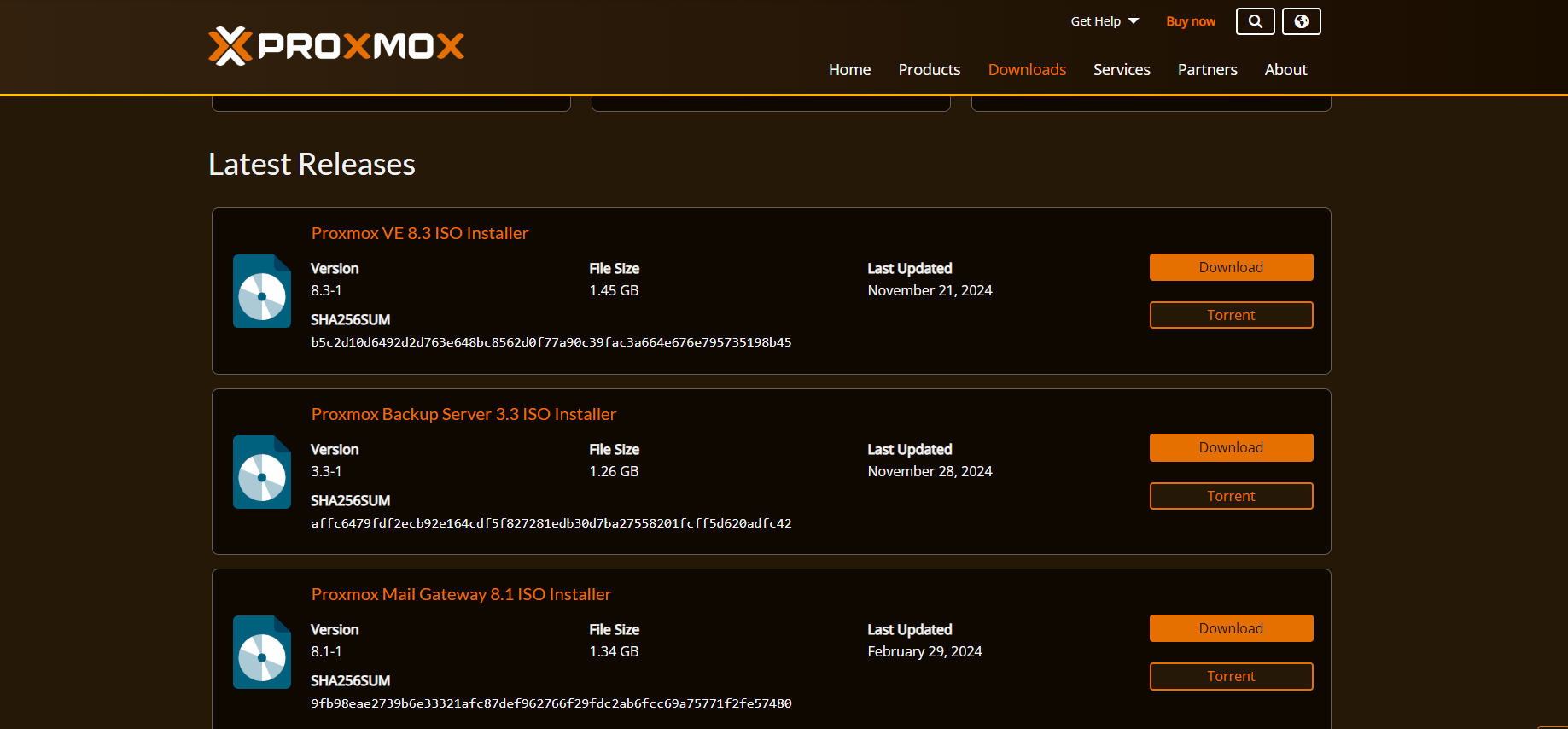The width and height of the screenshot is (1568, 729).
Task: Click version number 3.3-1
Action: coord(326,471)
